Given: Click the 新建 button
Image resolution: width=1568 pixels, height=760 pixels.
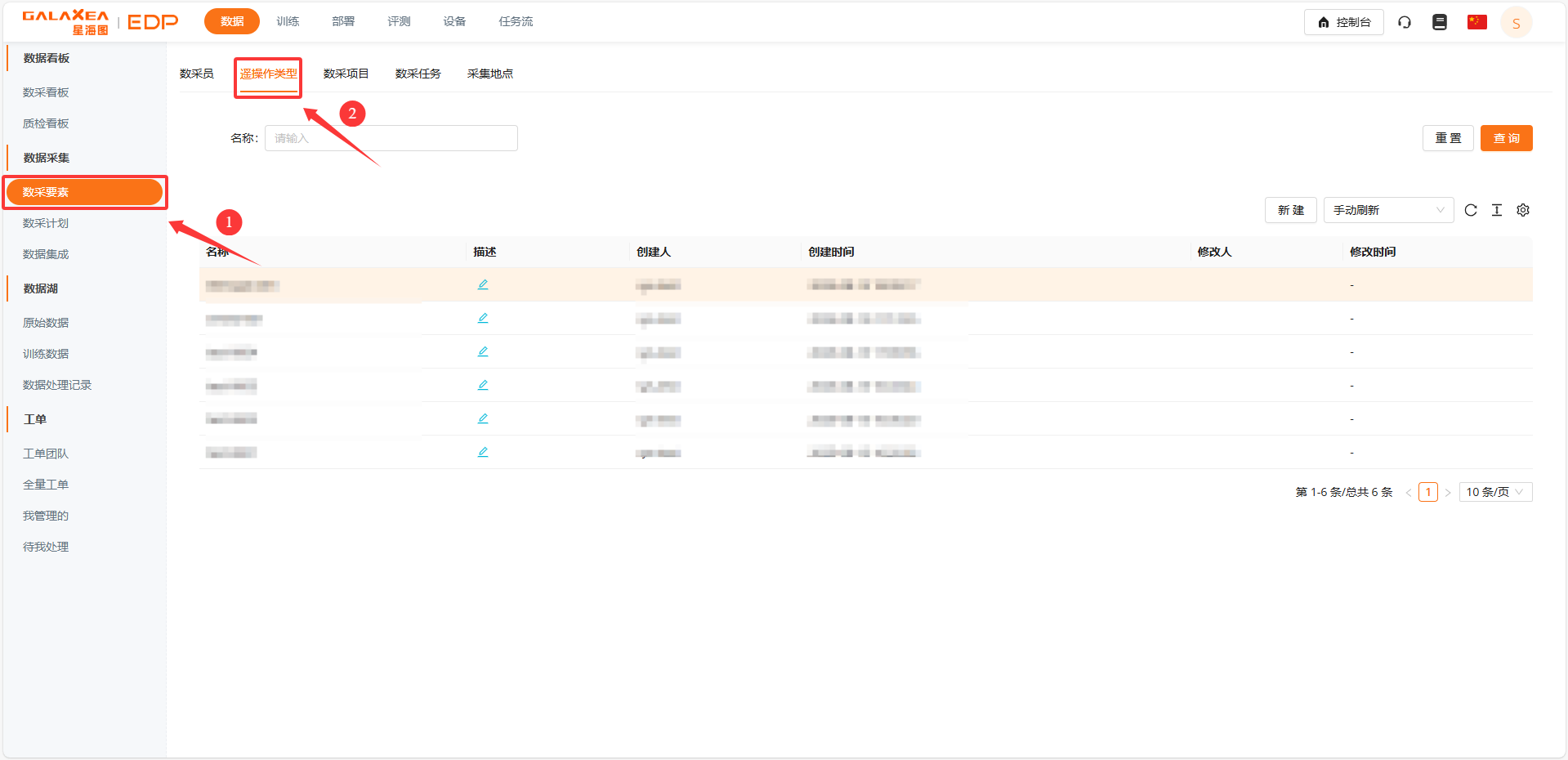Looking at the screenshot, I should point(1290,210).
